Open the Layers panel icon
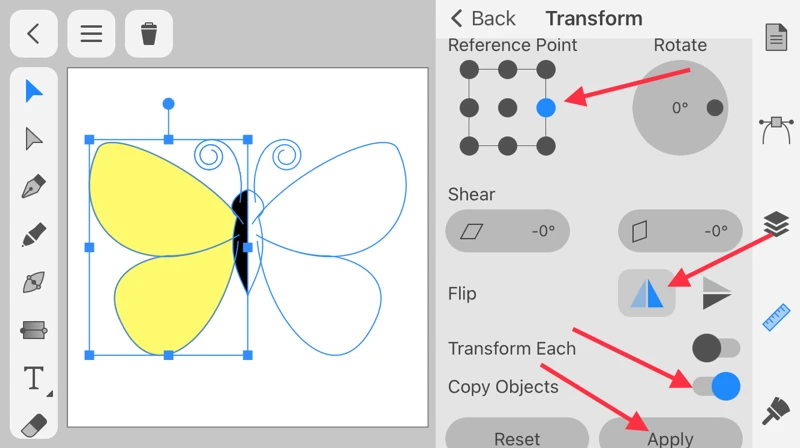 pyautogui.click(x=777, y=224)
